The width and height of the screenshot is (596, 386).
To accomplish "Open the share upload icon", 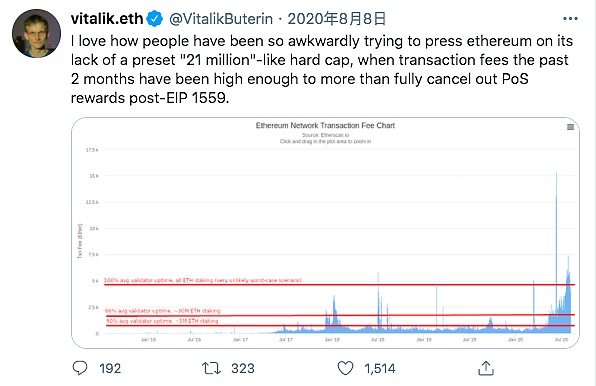I will (486, 368).
